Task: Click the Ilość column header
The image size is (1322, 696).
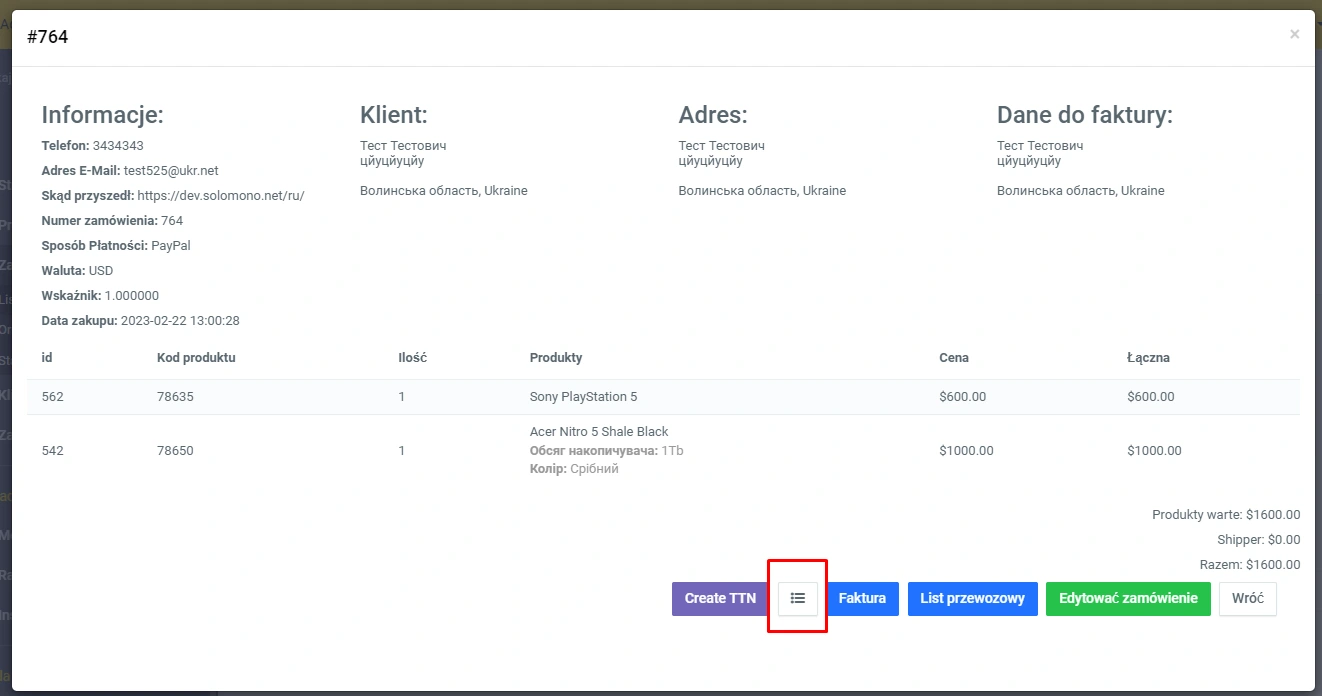Action: tap(412, 358)
